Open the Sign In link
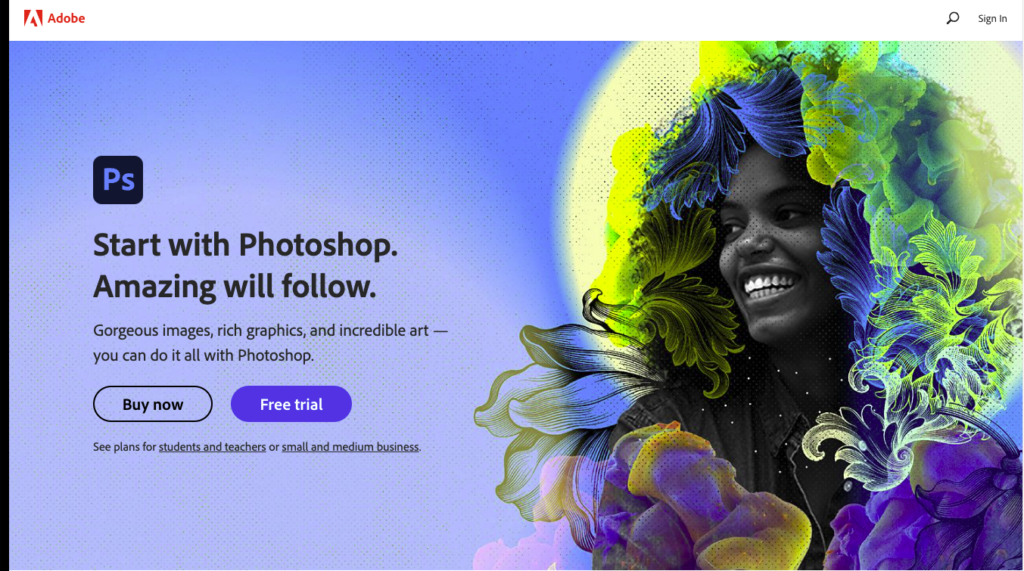The height and width of the screenshot is (571, 1024). point(992,18)
